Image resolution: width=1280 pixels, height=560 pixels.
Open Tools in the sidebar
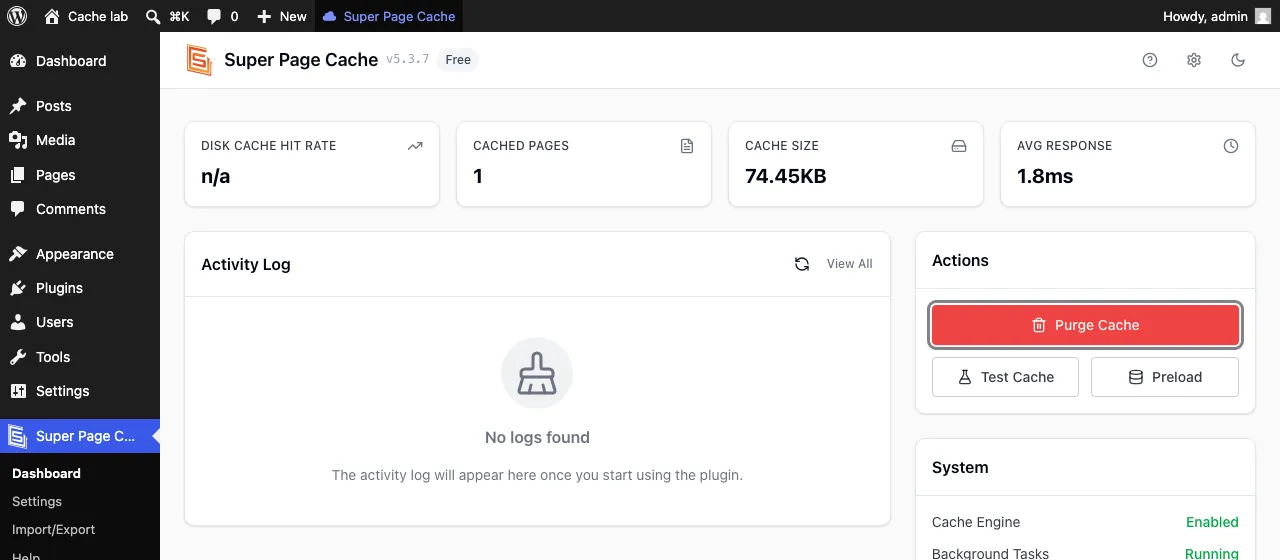(80, 357)
